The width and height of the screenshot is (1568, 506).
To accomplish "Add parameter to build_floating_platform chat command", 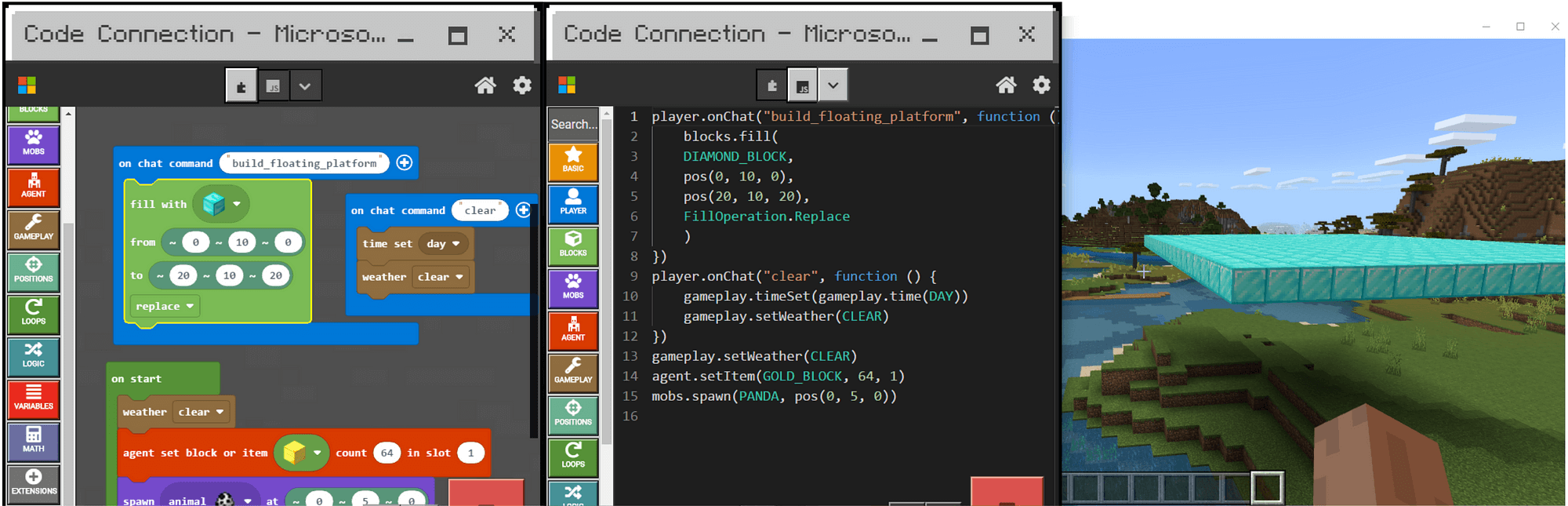I will click(405, 162).
